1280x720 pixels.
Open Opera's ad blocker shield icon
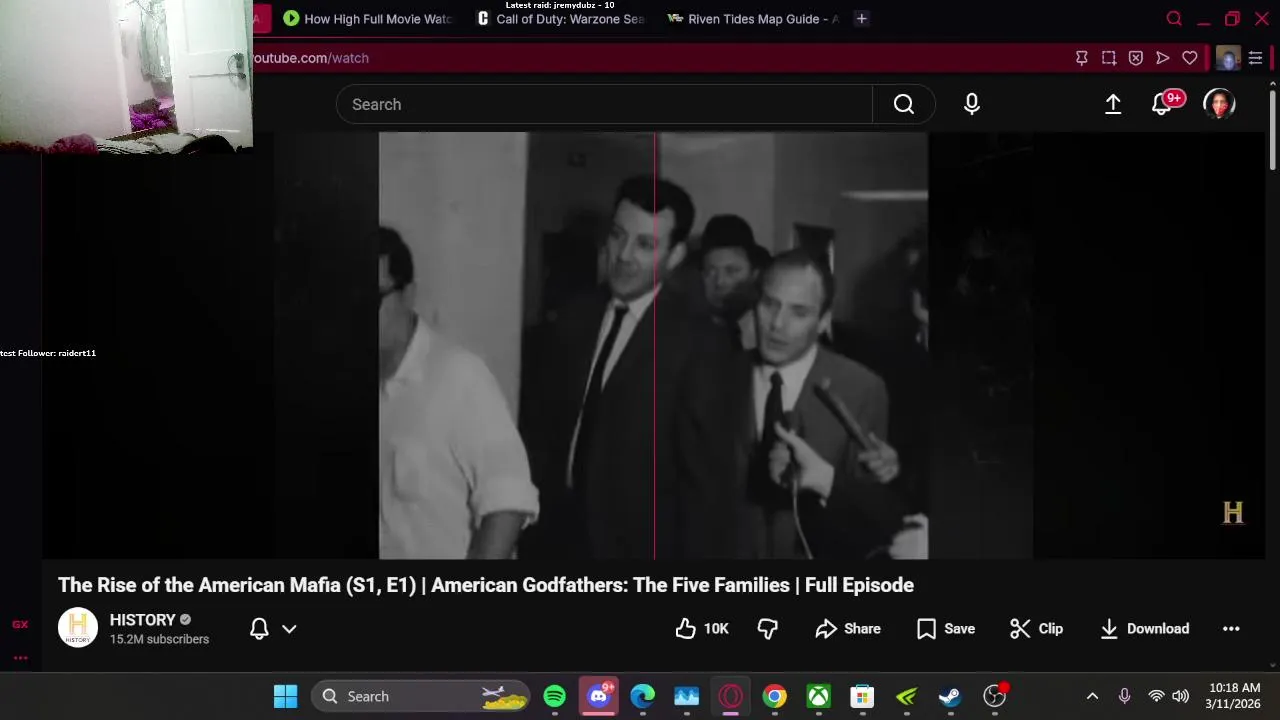tap(1135, 58)
